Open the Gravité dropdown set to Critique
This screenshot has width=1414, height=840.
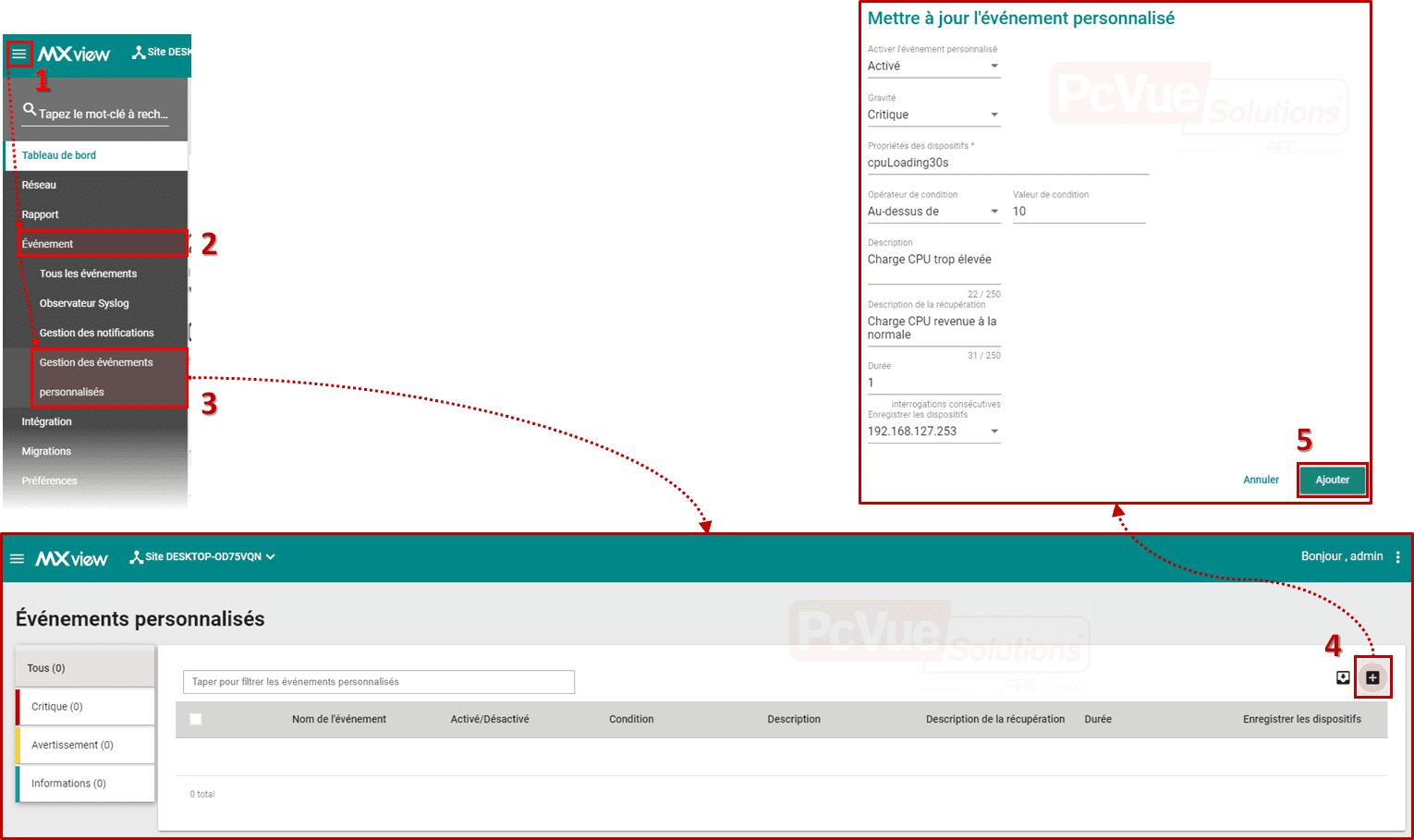pyautogui.click(x=933, y=115)
